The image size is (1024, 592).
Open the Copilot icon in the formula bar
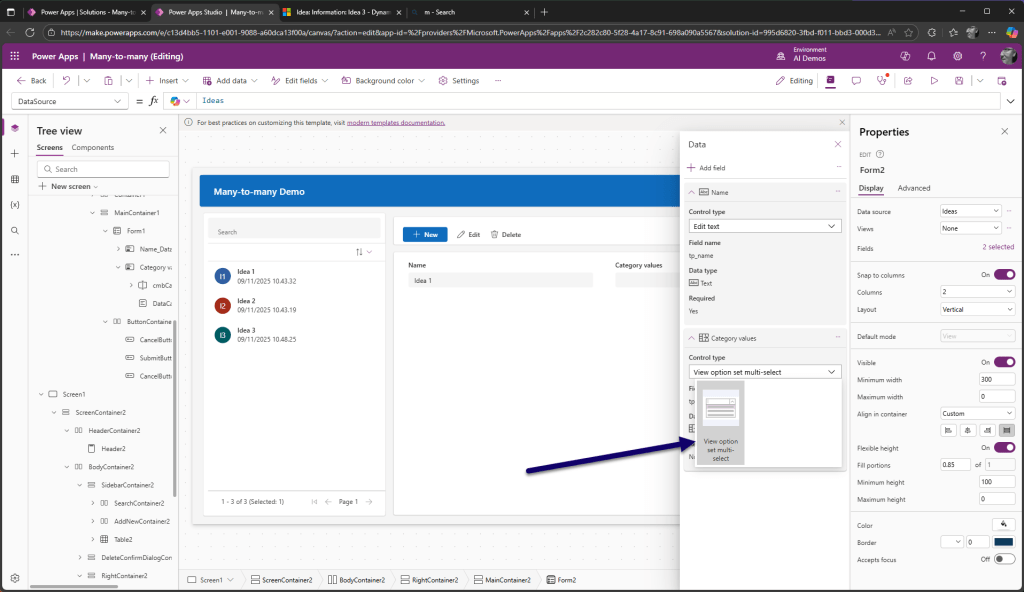[178, 101]
